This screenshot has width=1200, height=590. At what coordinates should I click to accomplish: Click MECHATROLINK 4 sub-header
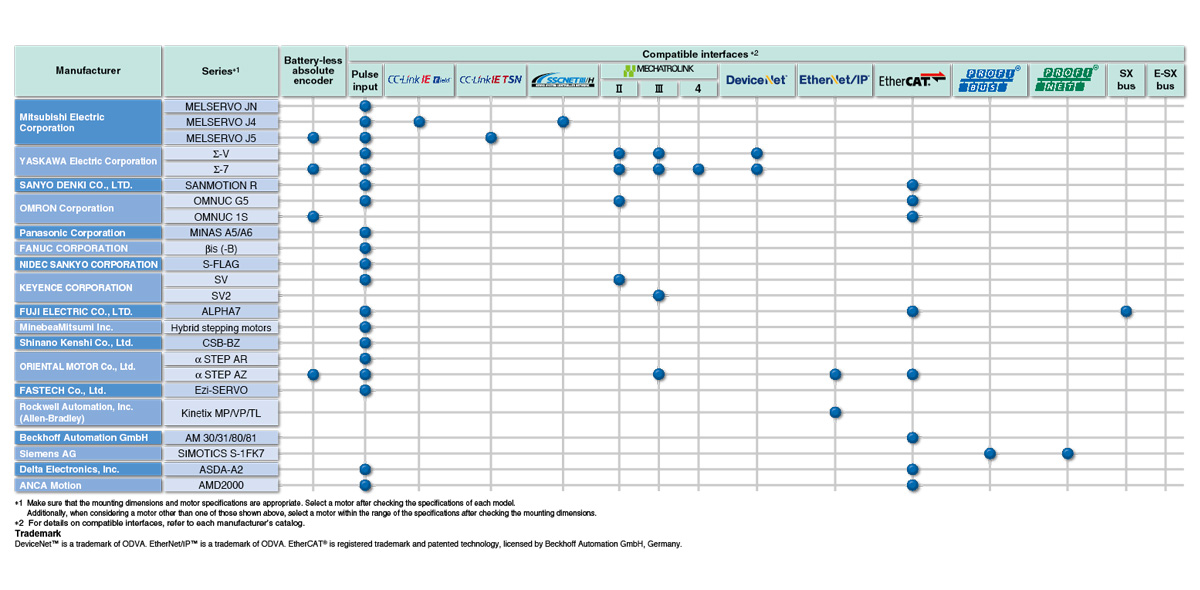pyautogui.click(x=698, y=89)
